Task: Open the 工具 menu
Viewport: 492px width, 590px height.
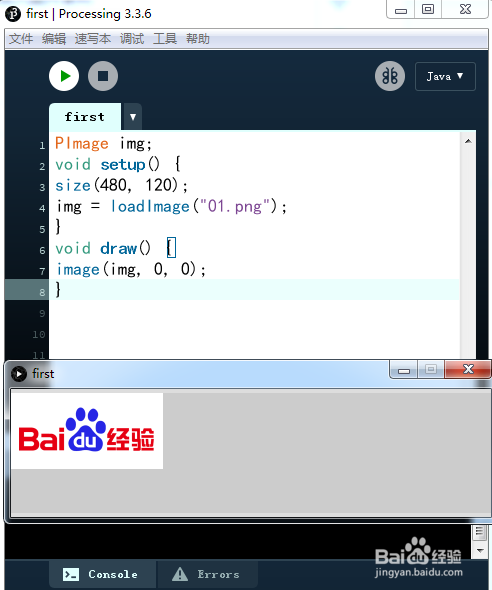Action: [165, 38]
